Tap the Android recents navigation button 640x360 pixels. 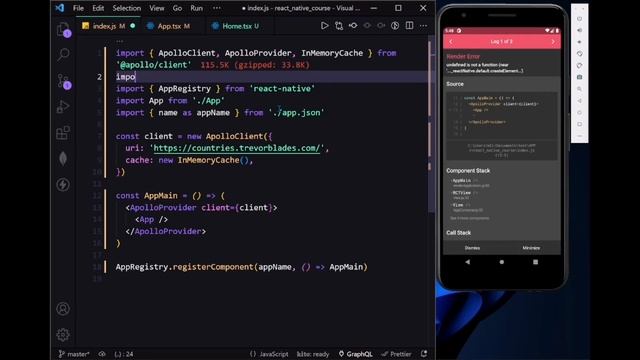tap(536, 262)
